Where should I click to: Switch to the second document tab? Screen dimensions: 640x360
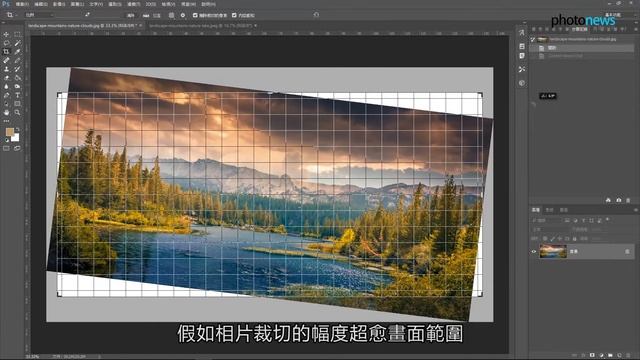click(200, 26)
